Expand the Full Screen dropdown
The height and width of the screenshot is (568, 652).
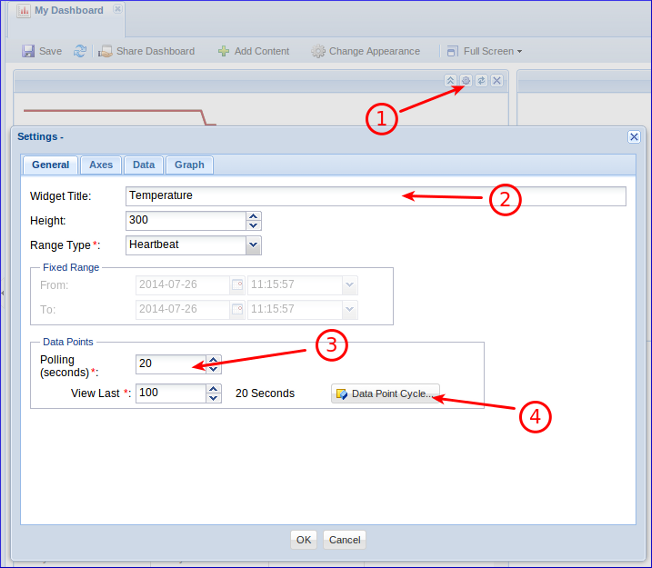(x=484, y=51)
